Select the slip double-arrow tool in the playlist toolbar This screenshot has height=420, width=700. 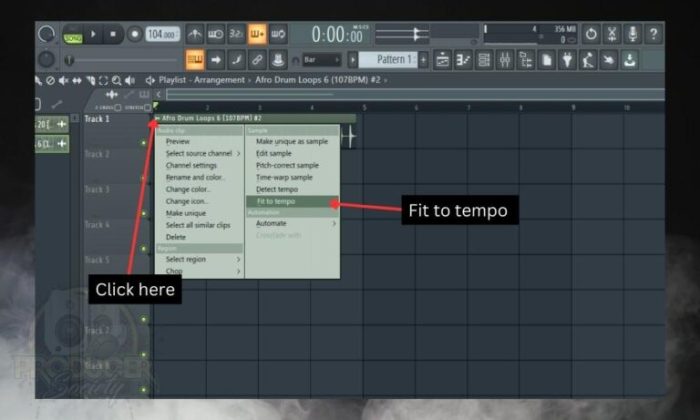[77, 80]
